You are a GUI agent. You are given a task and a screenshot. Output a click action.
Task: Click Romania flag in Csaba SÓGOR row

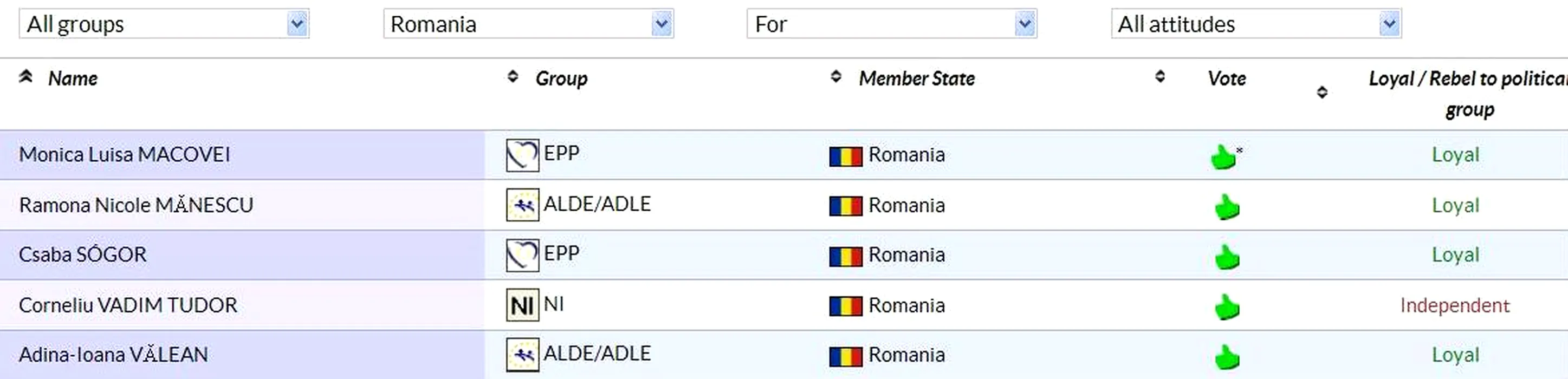[x=845, y=256]
